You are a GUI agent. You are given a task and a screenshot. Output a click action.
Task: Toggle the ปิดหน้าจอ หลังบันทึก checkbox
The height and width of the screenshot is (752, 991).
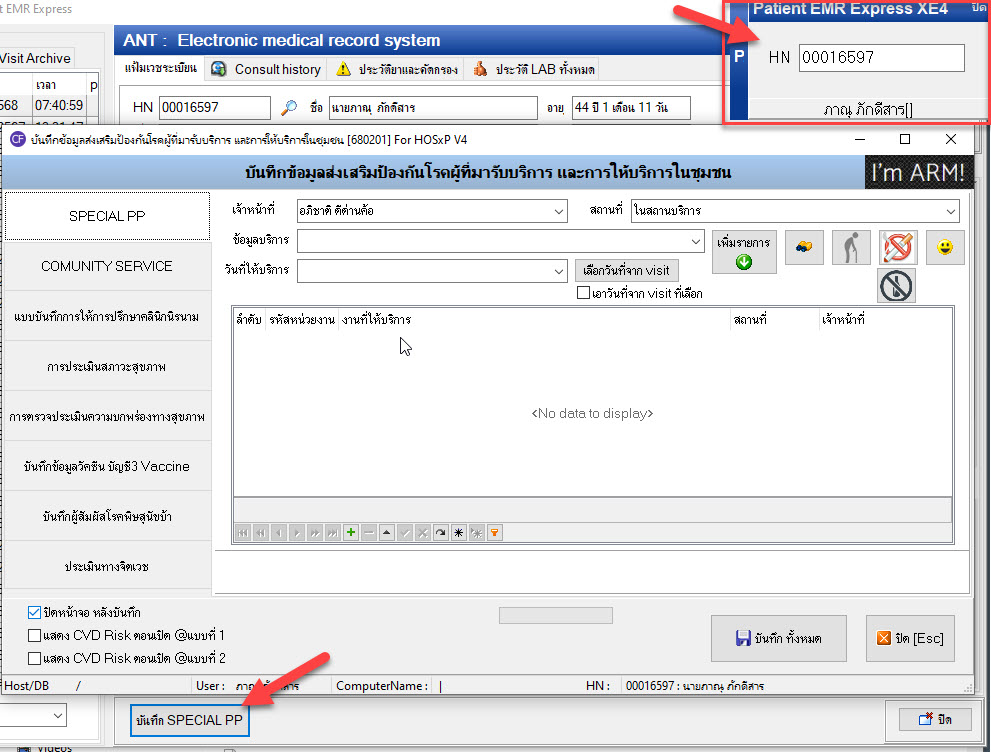(35, 611)
